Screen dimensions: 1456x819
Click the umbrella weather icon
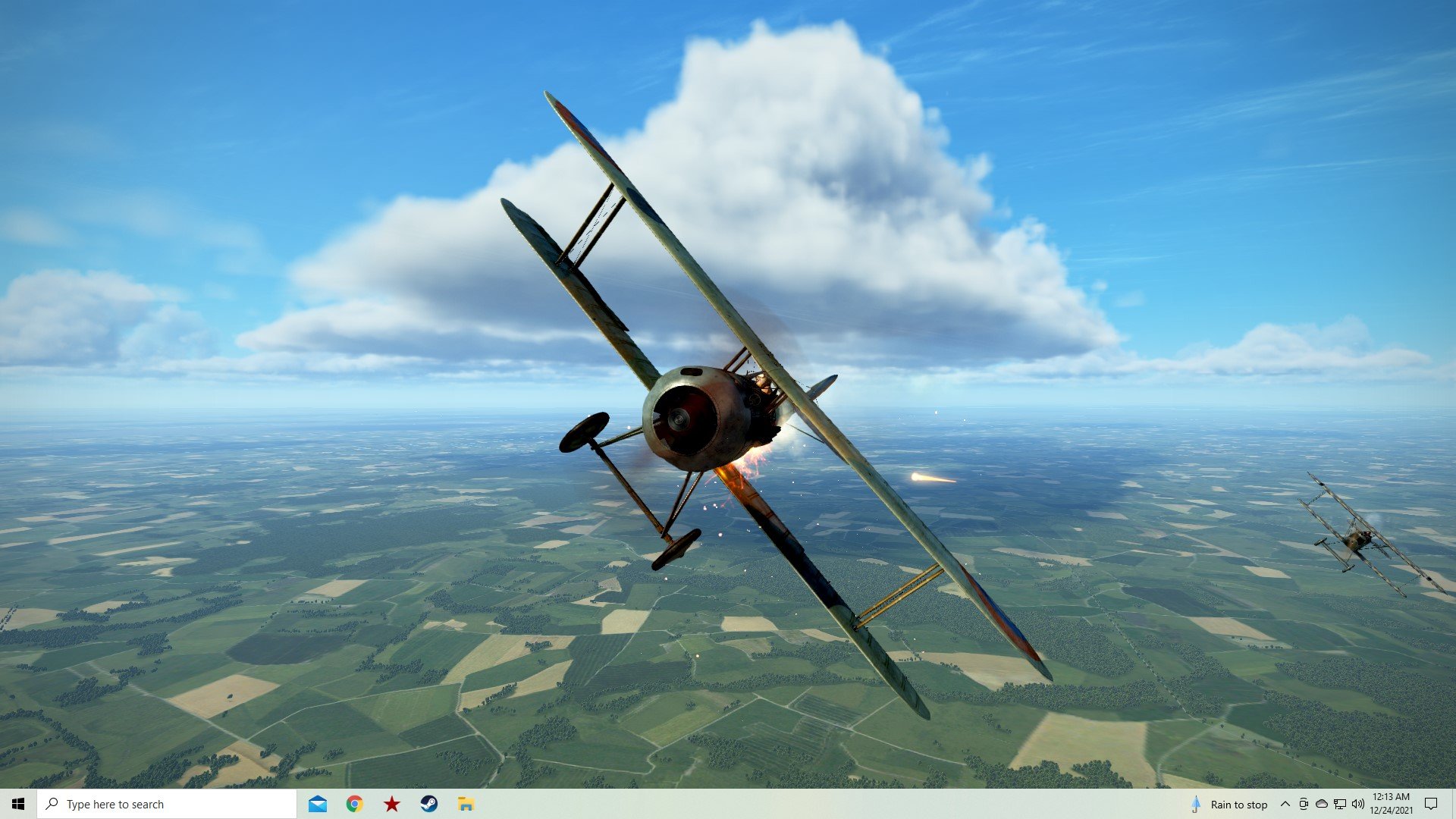(x=1196, y=804)
